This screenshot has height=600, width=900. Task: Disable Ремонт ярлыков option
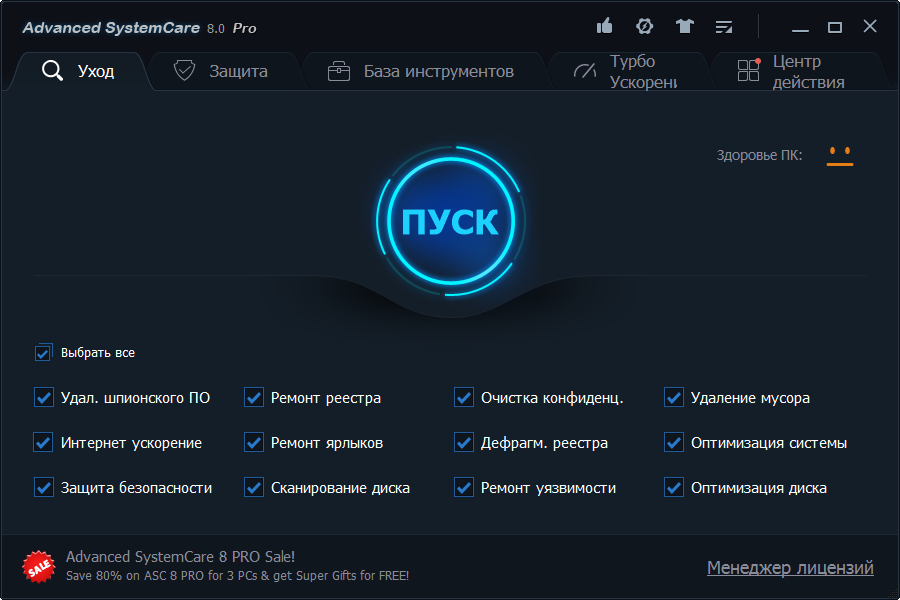pyautogui.click(x=254, y=443)
